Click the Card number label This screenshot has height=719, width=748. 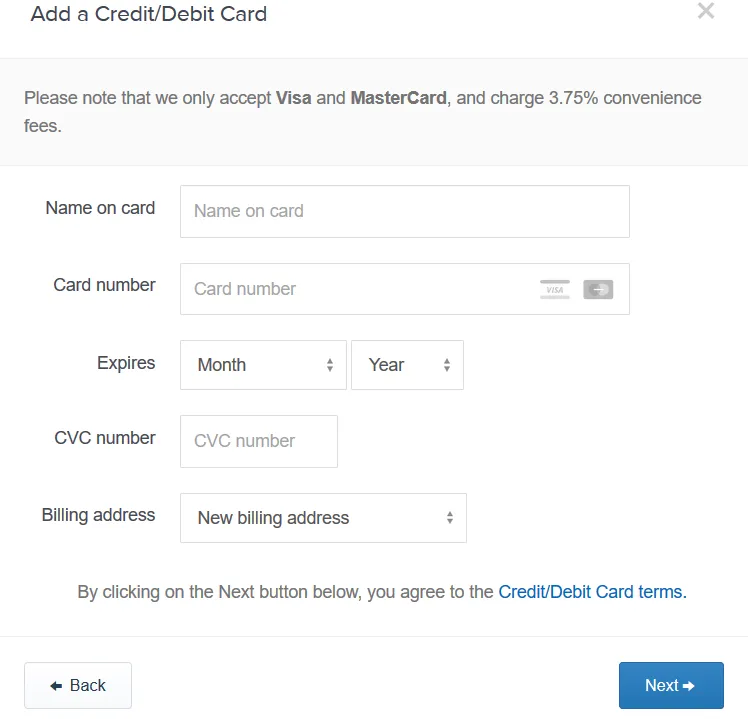[104, 285]
